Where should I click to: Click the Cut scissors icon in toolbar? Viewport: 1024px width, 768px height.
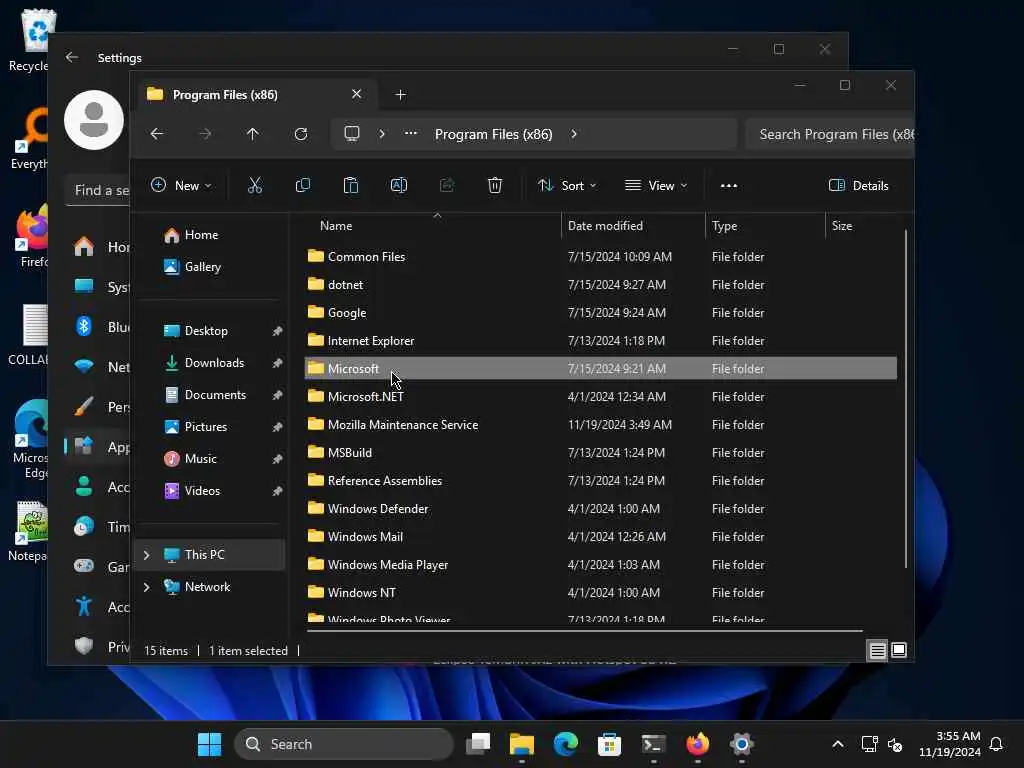255,185
